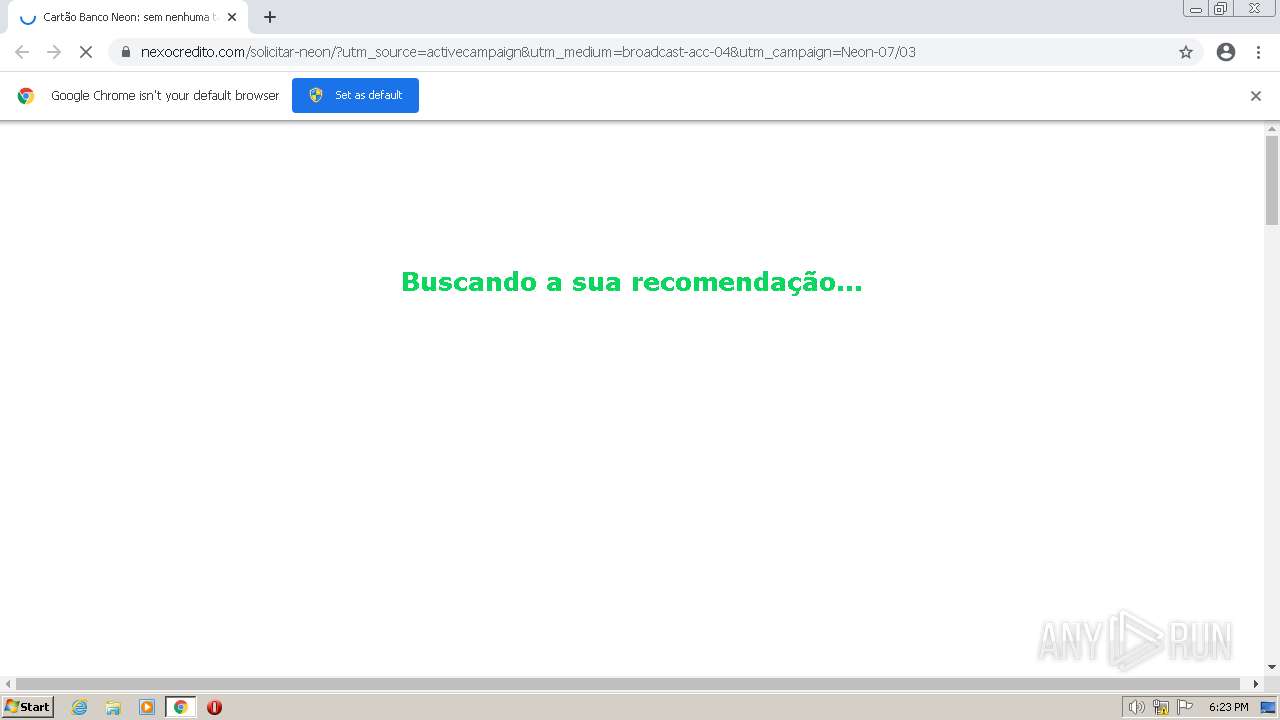
Task: Click the scroll up arrow
Action: tap(1272, 129)
